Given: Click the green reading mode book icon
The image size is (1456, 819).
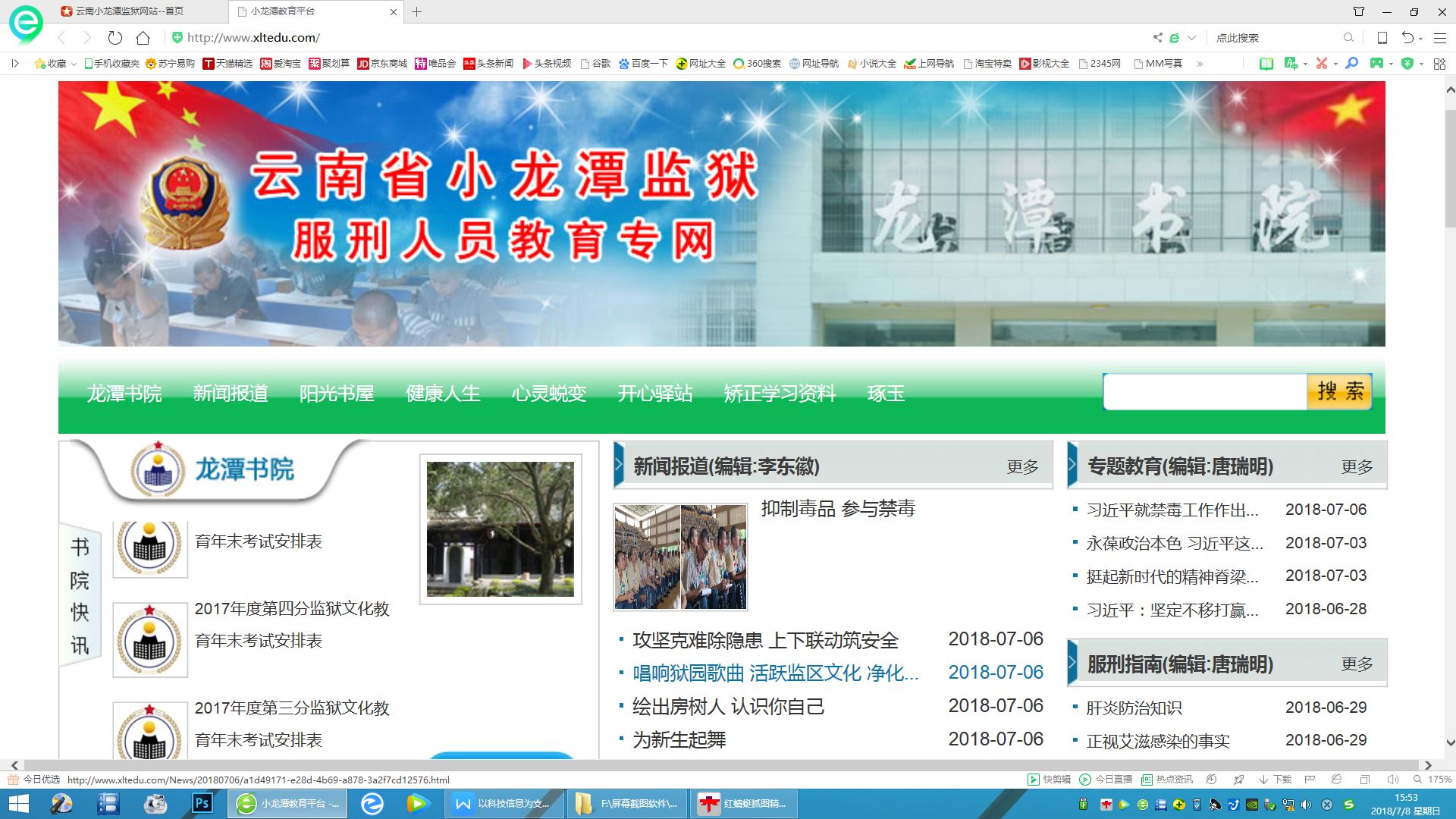Looking at the screenshot, I should coord(1266,64).
